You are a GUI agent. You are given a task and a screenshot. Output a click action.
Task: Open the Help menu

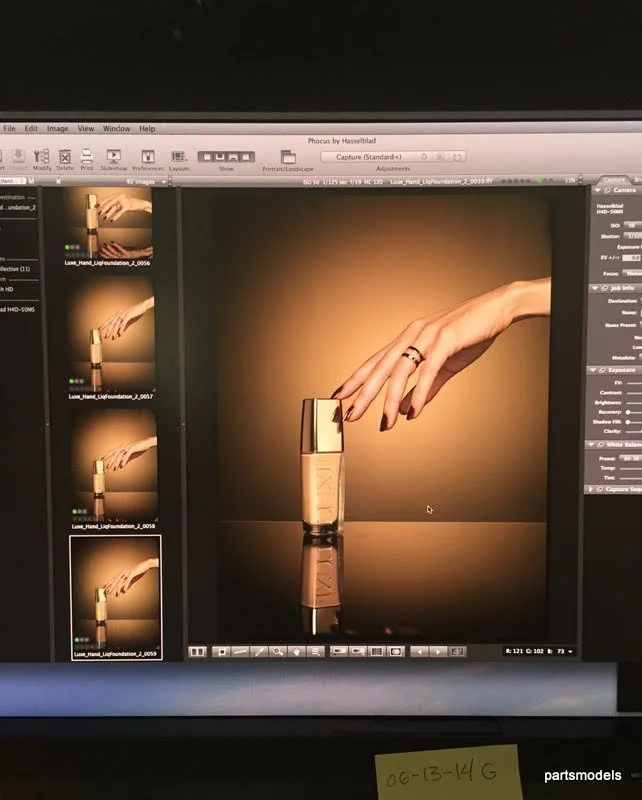point(147,129)
